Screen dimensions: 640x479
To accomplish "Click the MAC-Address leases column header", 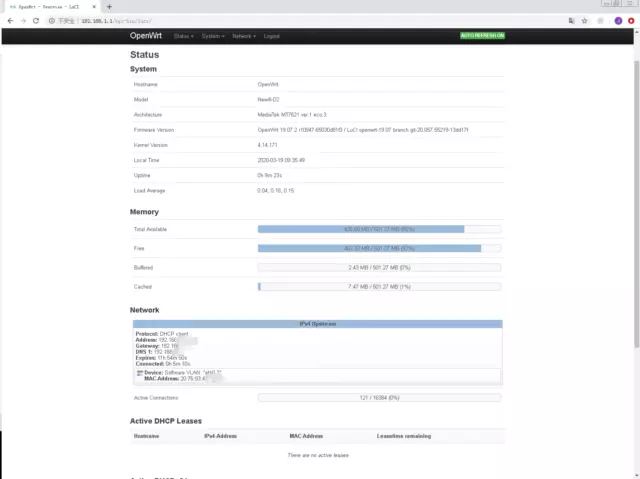I will click(x=306, y=436).
